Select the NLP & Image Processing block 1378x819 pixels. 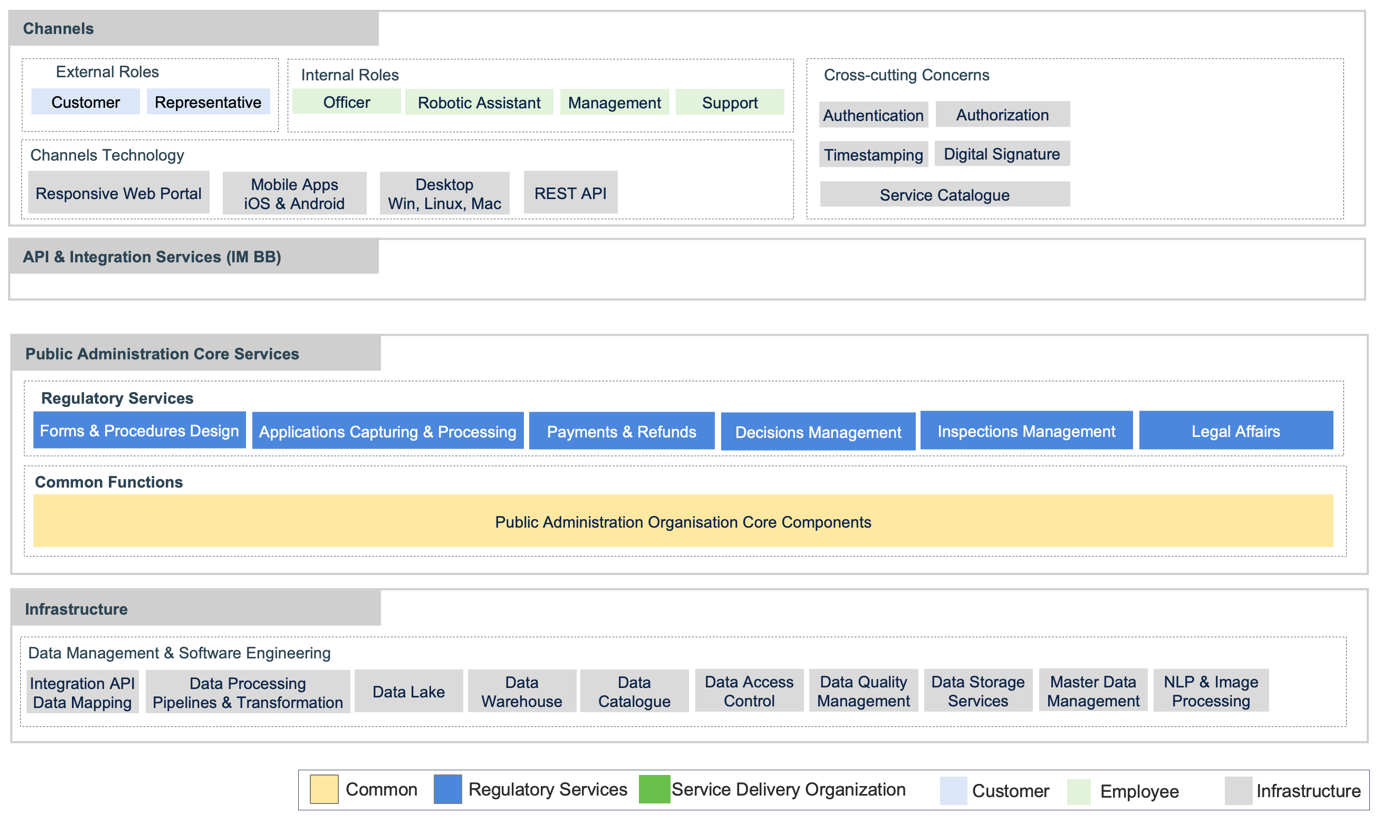(1210, 692)
